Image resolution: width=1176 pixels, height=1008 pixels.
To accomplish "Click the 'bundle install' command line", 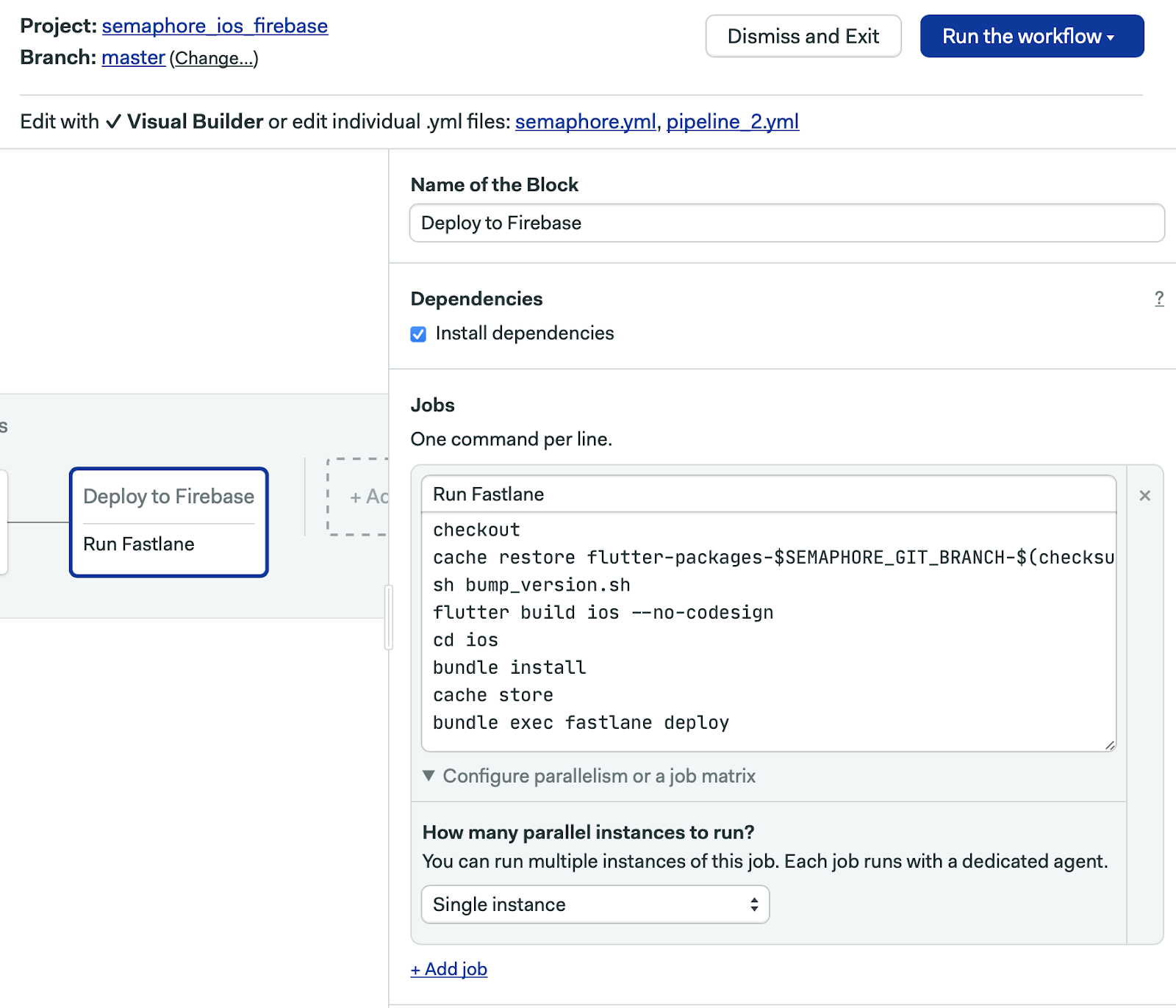I will click(x=509, y=668).
